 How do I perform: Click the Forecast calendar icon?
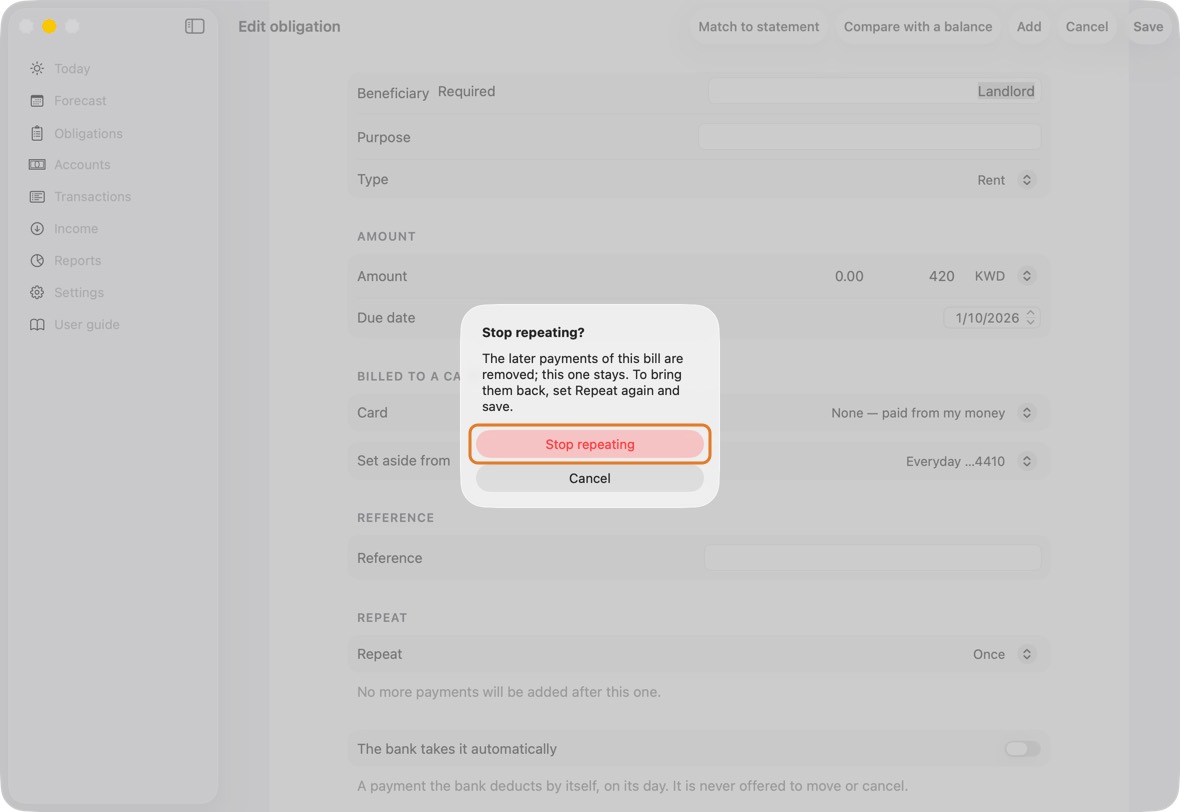(37, 101)
